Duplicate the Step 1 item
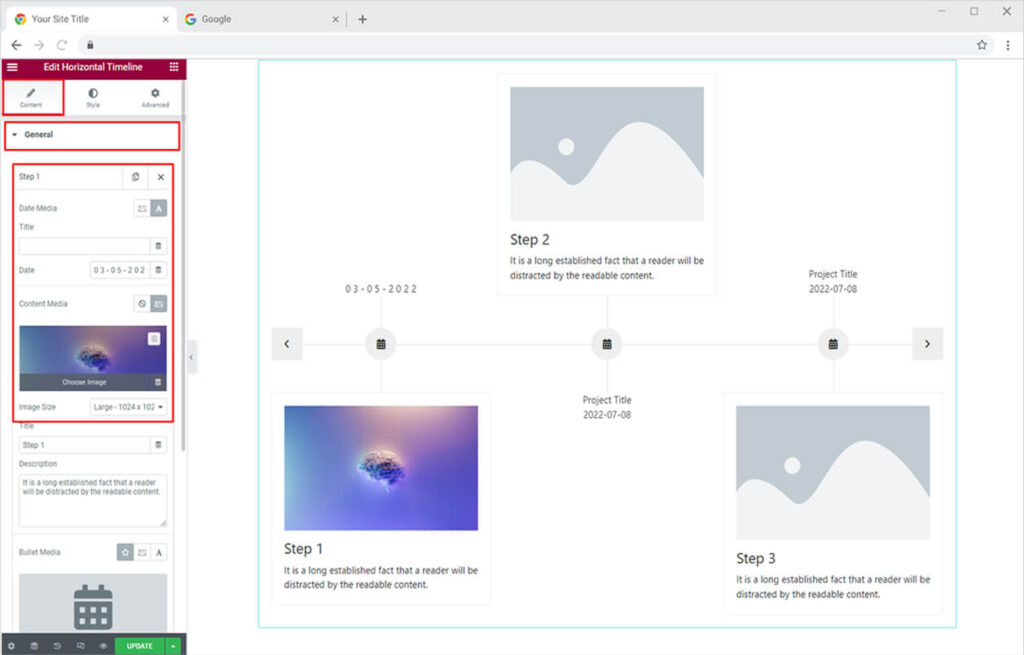This screenshot has width=1024, height=655. coord(136,177)
